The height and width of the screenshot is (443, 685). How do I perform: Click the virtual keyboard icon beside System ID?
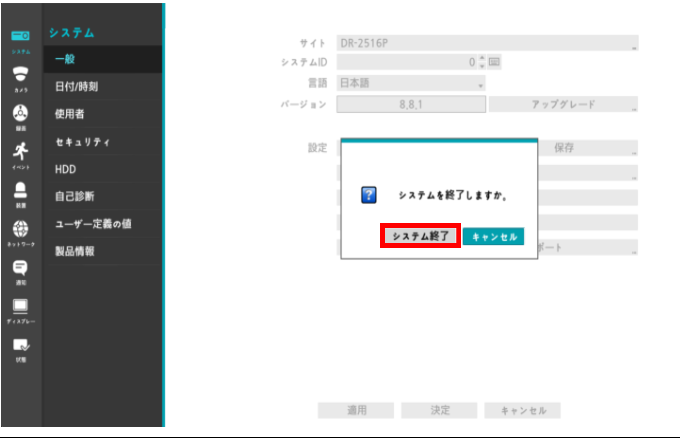point(494,62)
